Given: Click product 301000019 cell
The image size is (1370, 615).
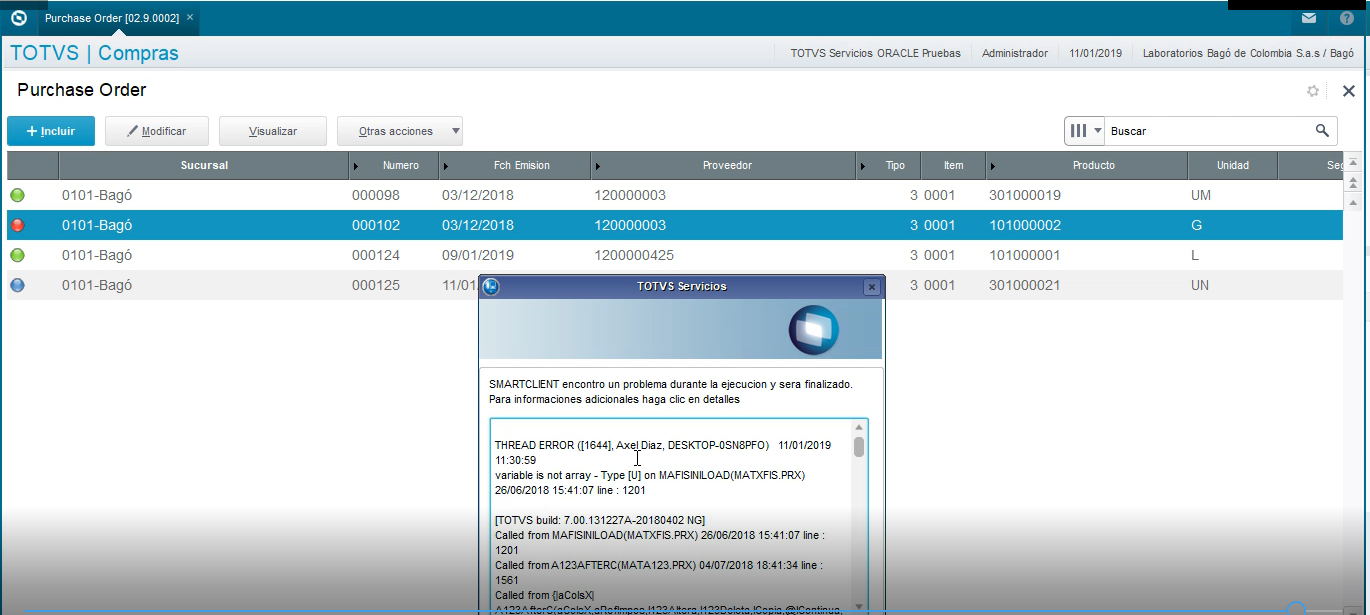Looking at the screenshot, I should 1025,195.
